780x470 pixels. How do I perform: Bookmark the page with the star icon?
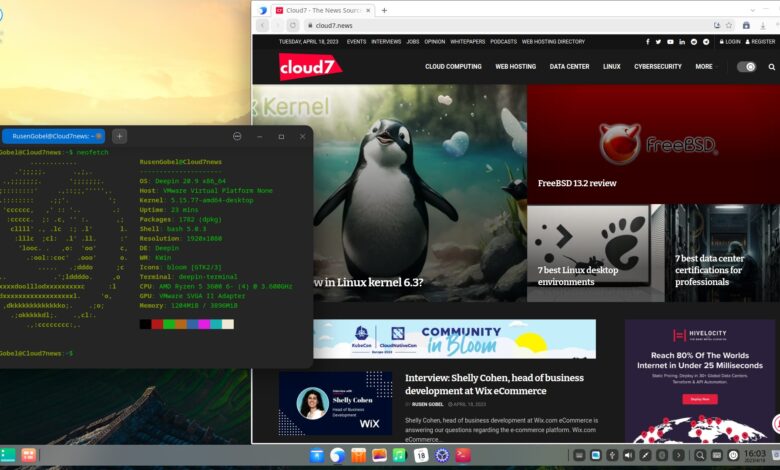click(x=729, y=25)
